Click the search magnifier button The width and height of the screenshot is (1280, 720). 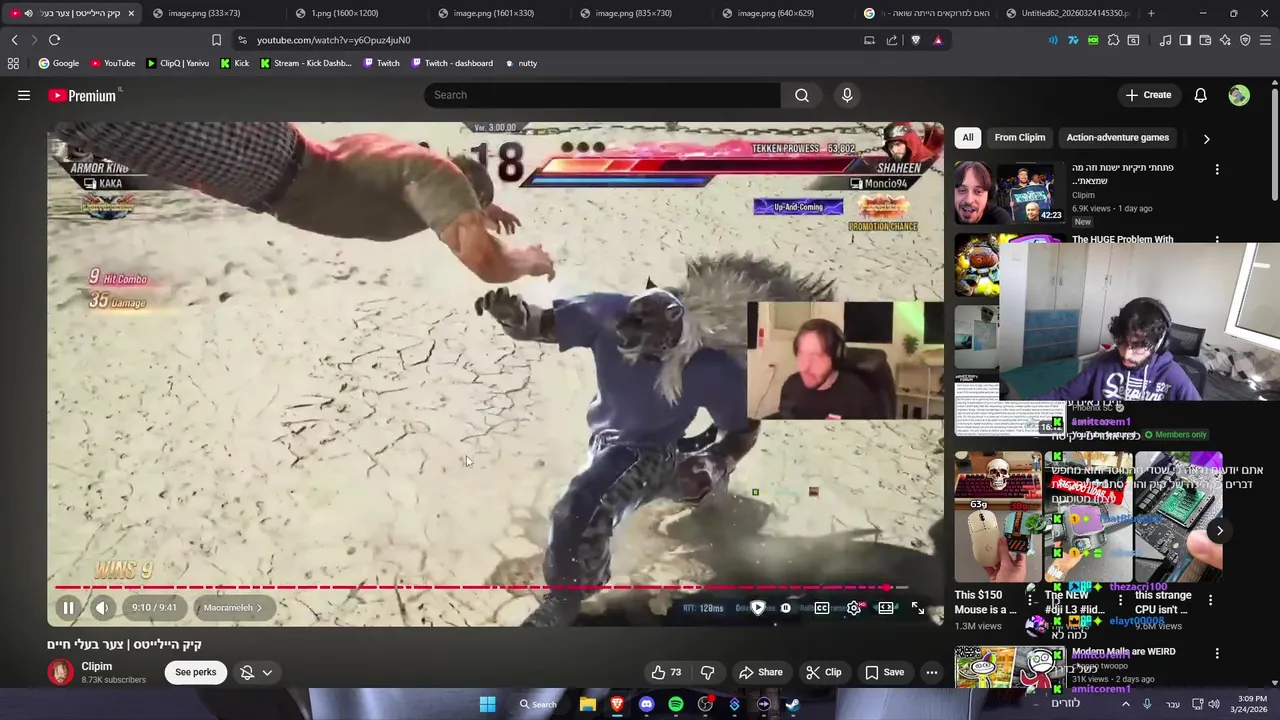pos(802,95)
